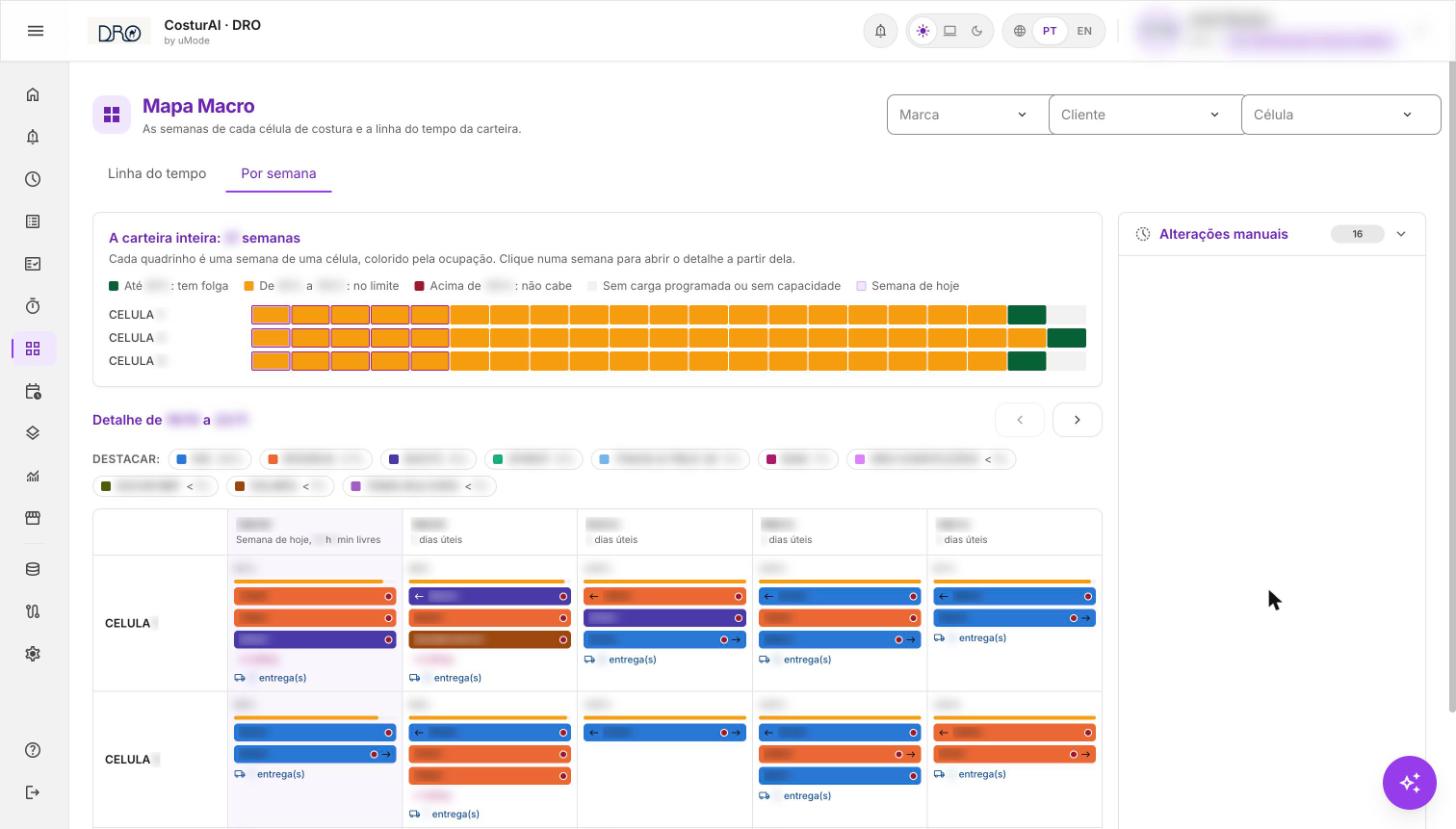1456x829 pixels.
Task: Open the bell alerts icon in sidebar
Action: point(33,137)
